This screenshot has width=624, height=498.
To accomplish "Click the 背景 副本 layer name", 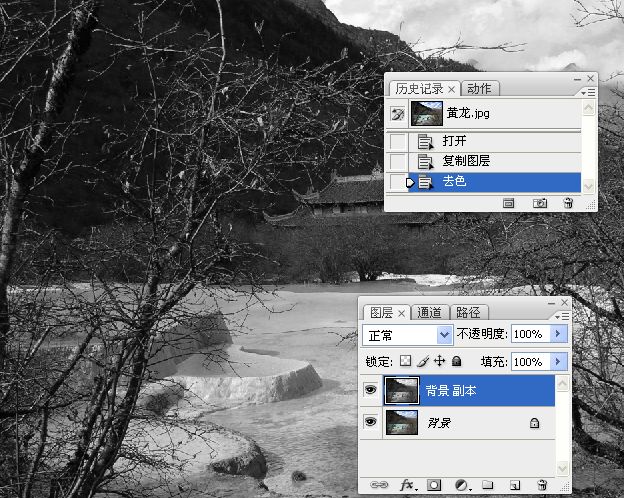I will [x=451, y=391].
